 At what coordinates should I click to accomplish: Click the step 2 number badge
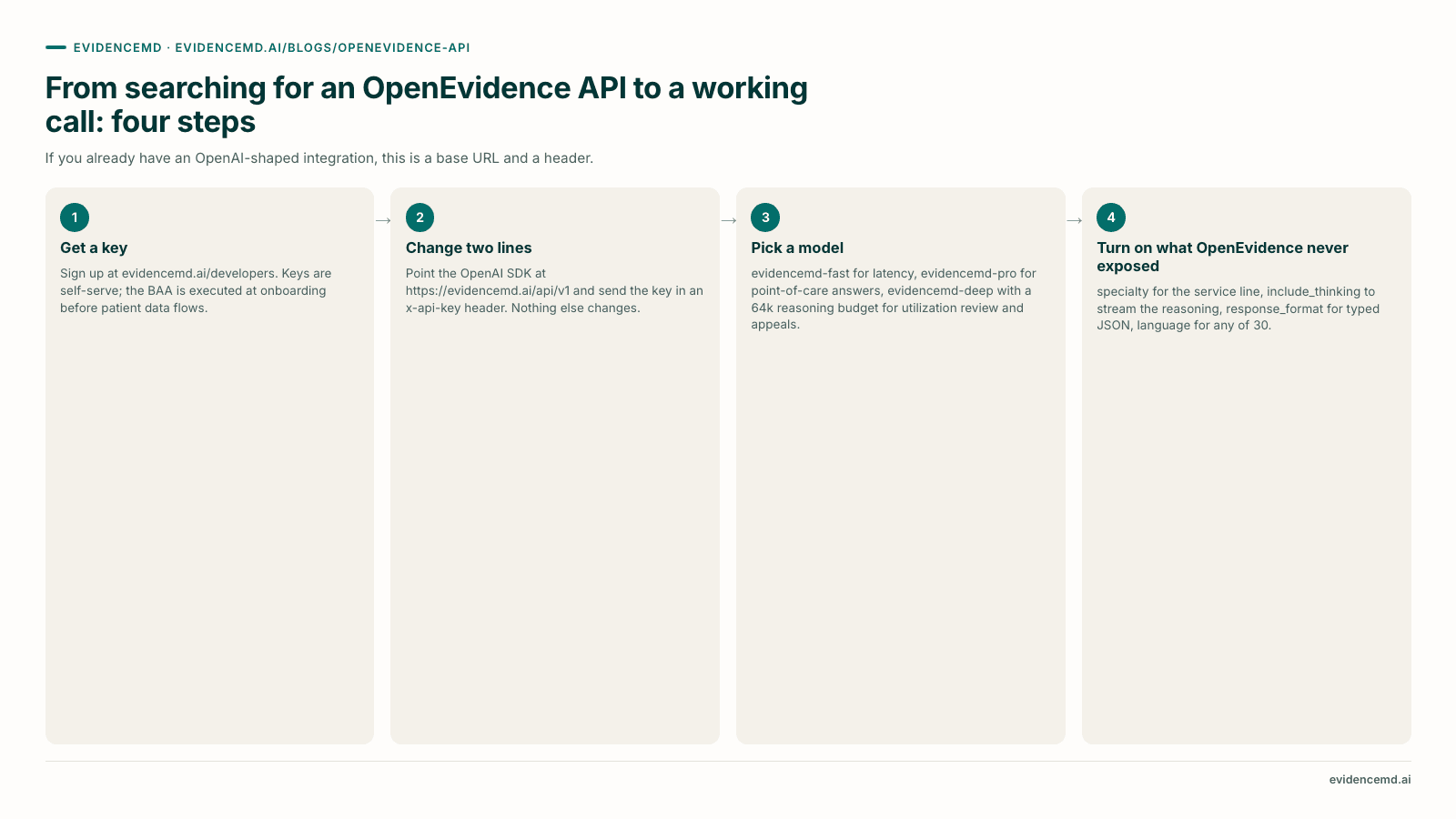(x=420, y=217)
